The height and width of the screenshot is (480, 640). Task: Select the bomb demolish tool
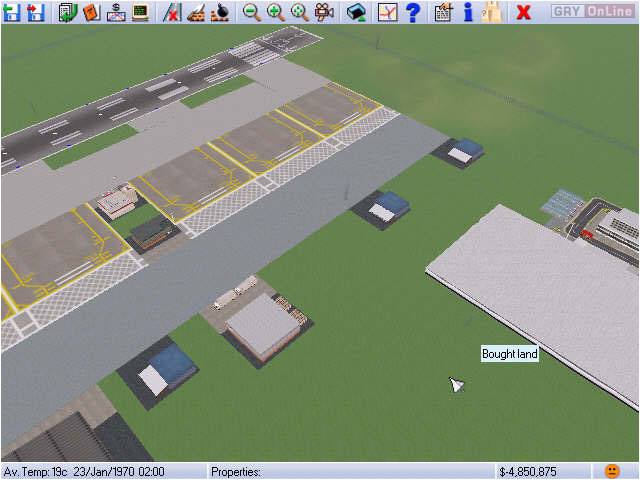(220, 12)
